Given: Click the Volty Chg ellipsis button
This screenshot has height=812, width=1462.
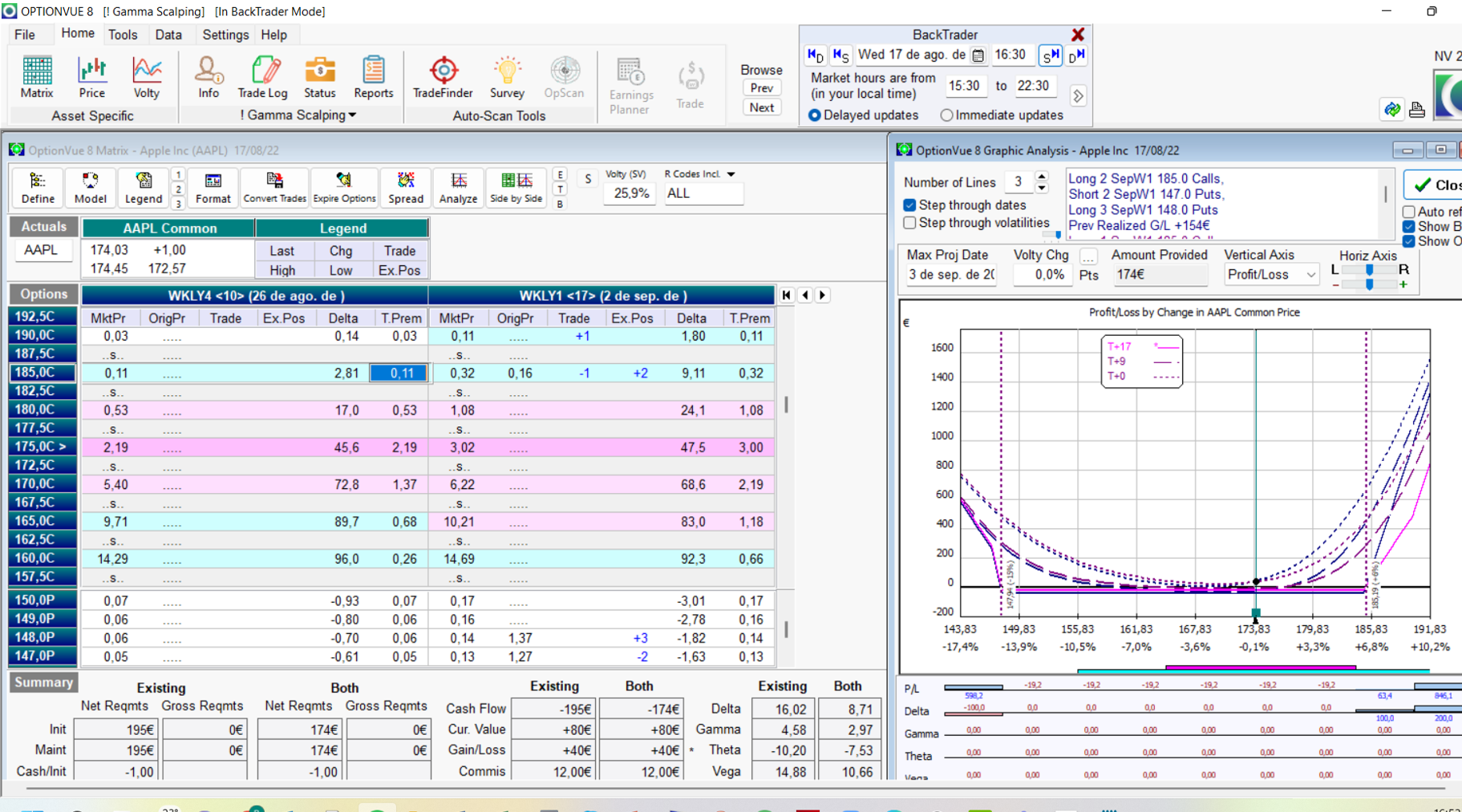Looking at the screenshot, I should pyautogui.click(x=1088, y=257).
